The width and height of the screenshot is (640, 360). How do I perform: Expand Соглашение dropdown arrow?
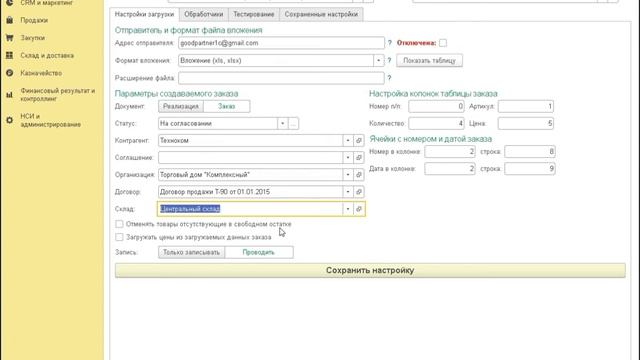click(348, 158)
